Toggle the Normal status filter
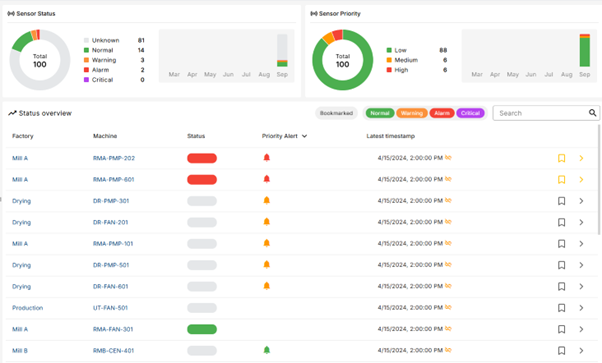 coord(380,113)
